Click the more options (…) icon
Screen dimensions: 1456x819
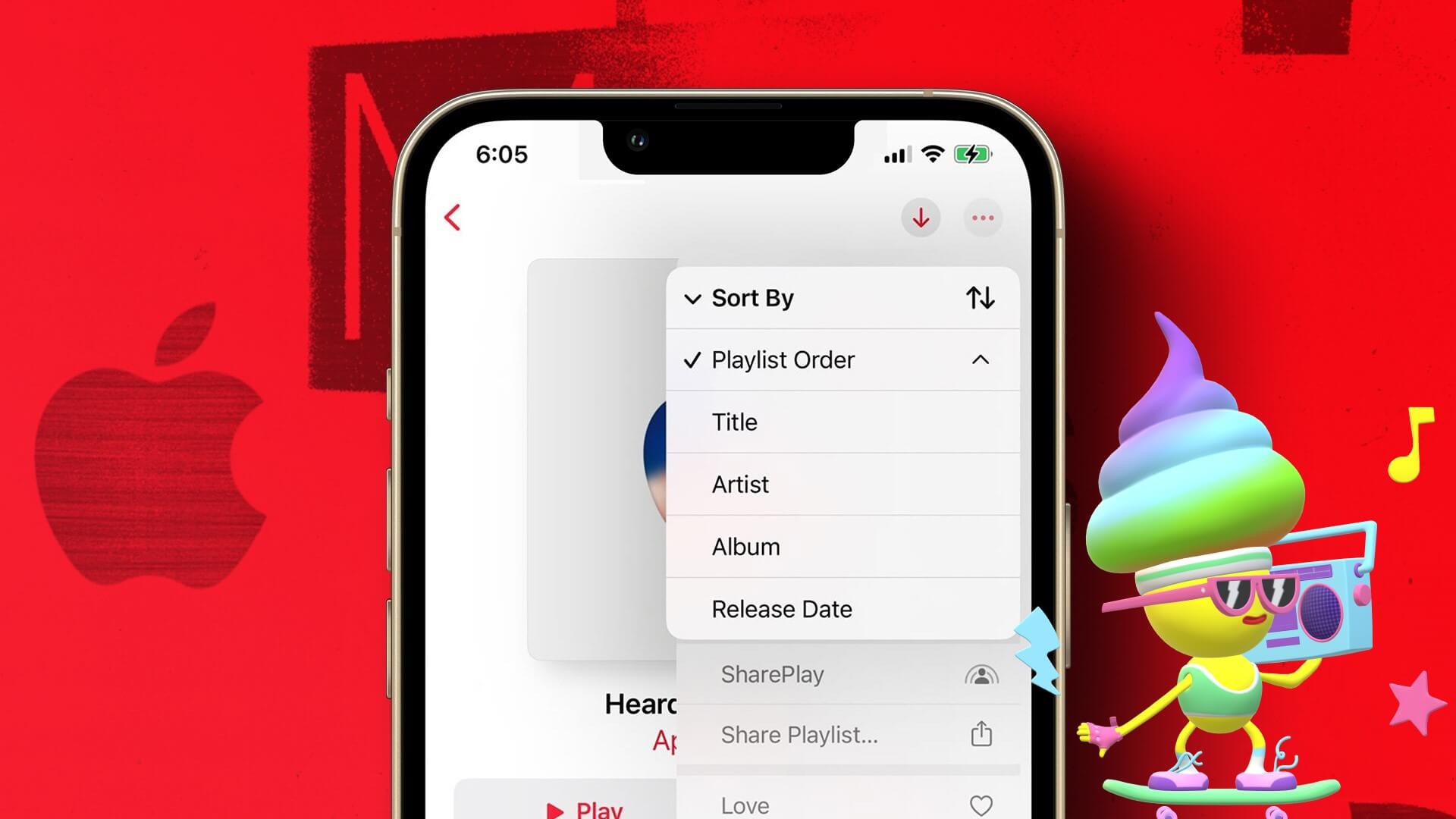pyautogui.click(x=981, y=219)
